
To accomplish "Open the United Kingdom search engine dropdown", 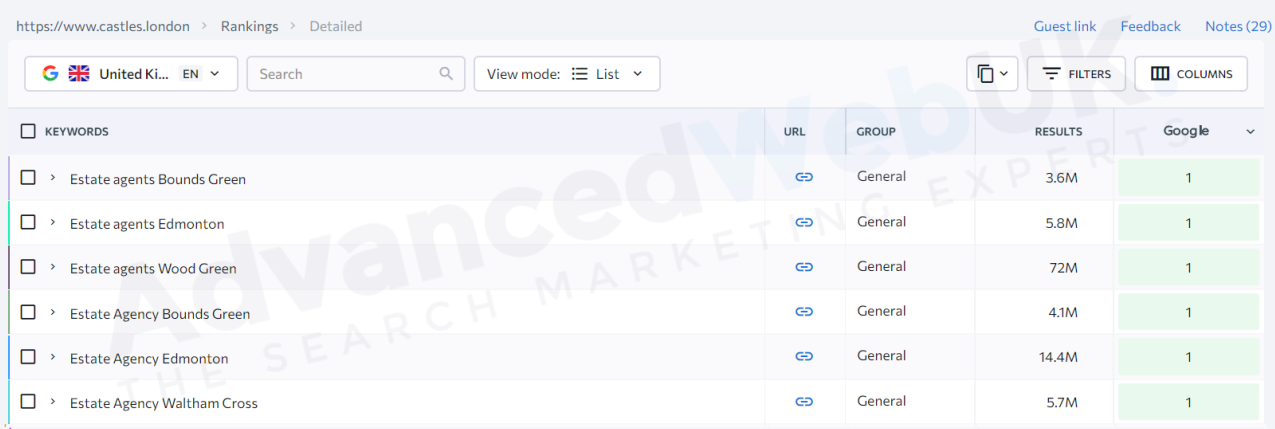I will pyautogui.click(x=131, y=74).
